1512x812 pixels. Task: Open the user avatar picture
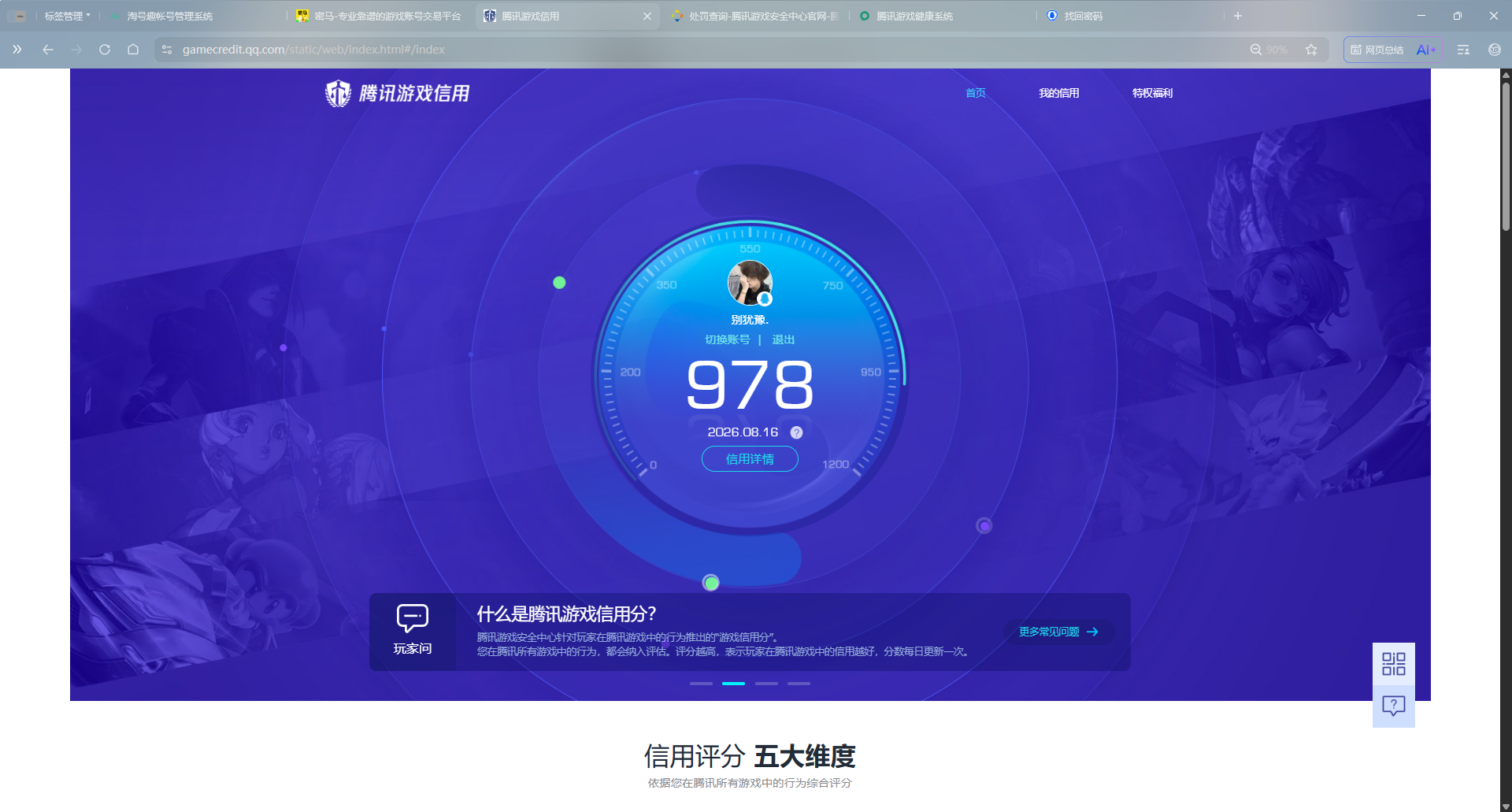[750, 283]
